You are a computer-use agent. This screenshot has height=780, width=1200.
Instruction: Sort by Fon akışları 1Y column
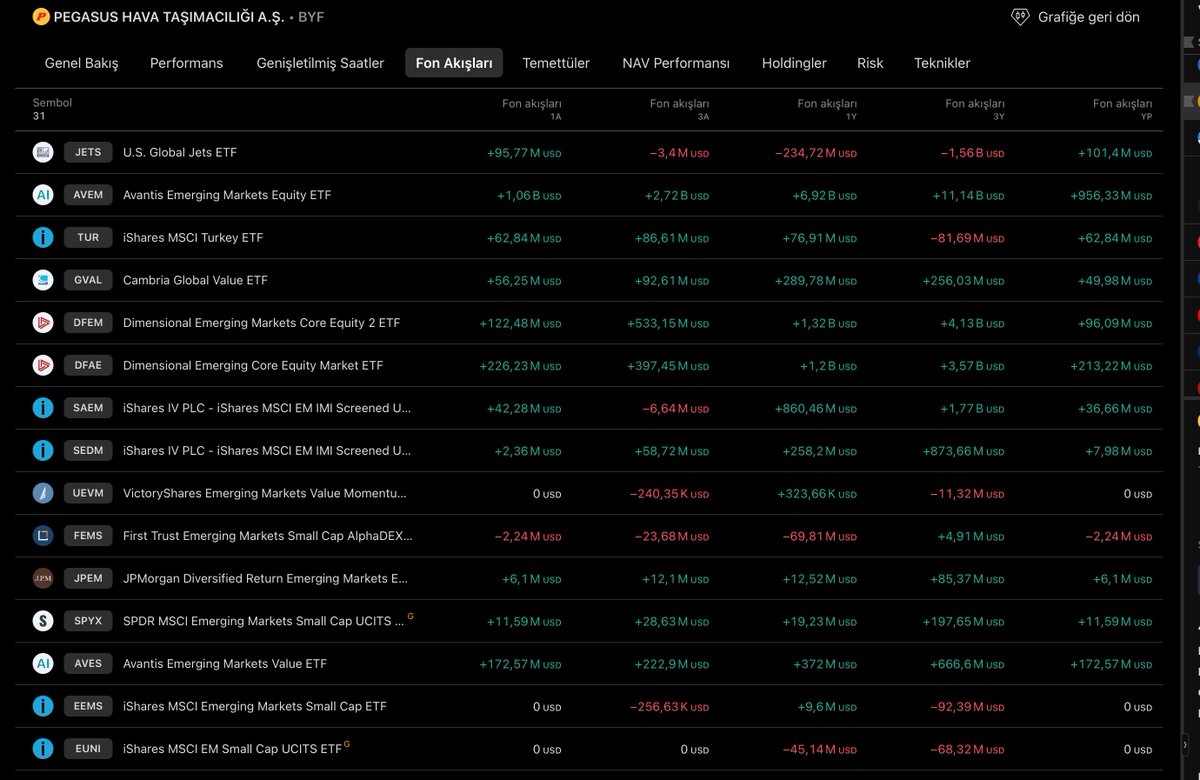click(827, 109)
